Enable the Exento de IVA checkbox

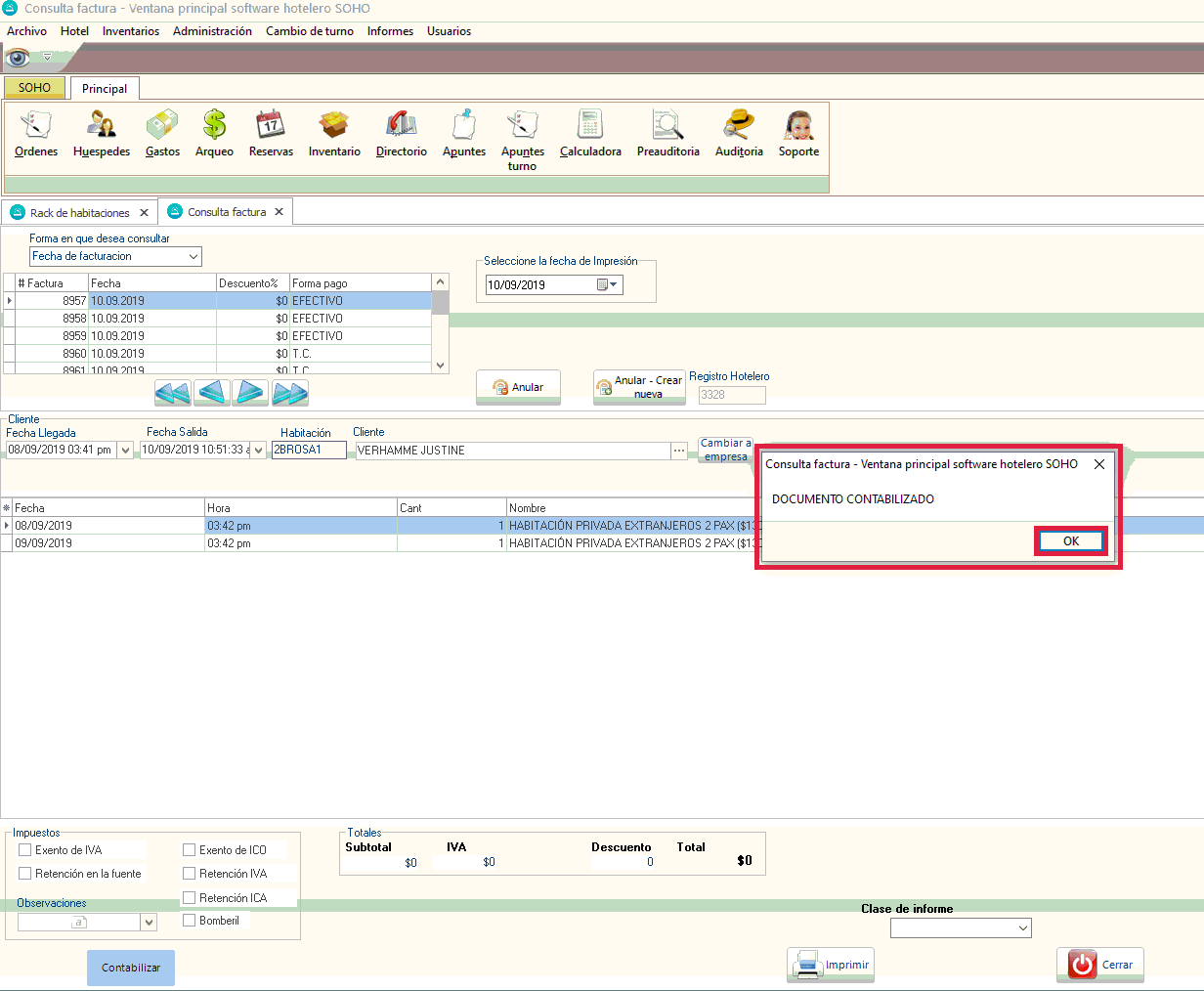(x=25, y=850)
